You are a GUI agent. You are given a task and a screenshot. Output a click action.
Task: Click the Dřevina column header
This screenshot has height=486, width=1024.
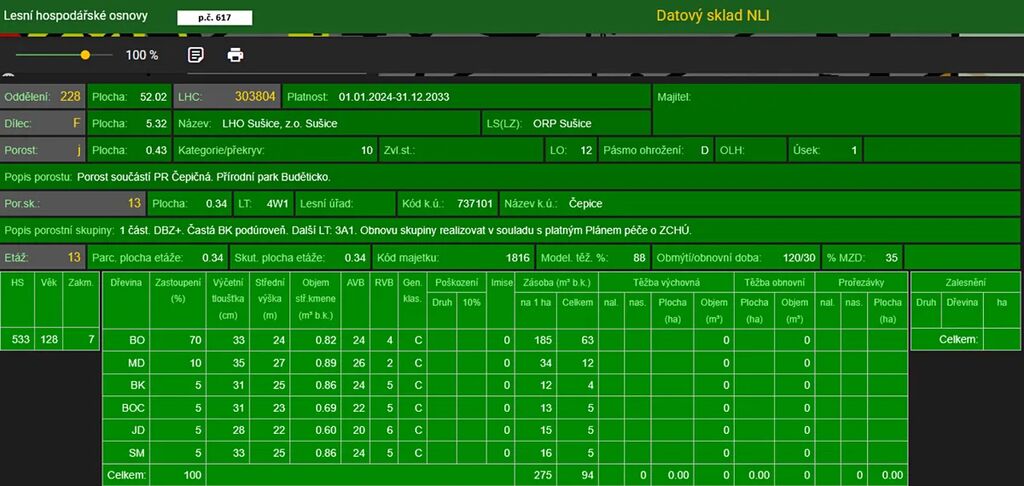127,283
